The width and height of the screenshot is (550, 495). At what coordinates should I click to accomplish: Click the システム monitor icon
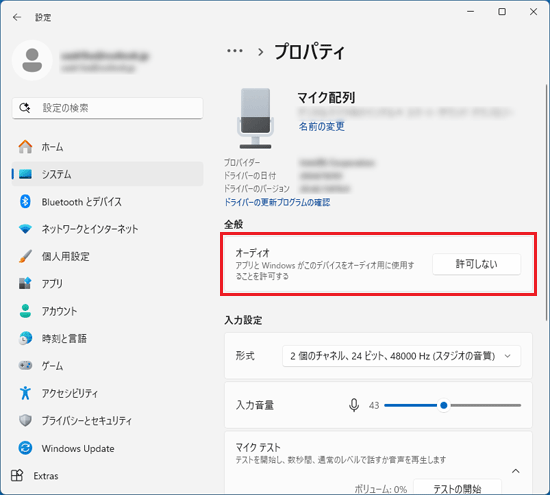point(25,174)
